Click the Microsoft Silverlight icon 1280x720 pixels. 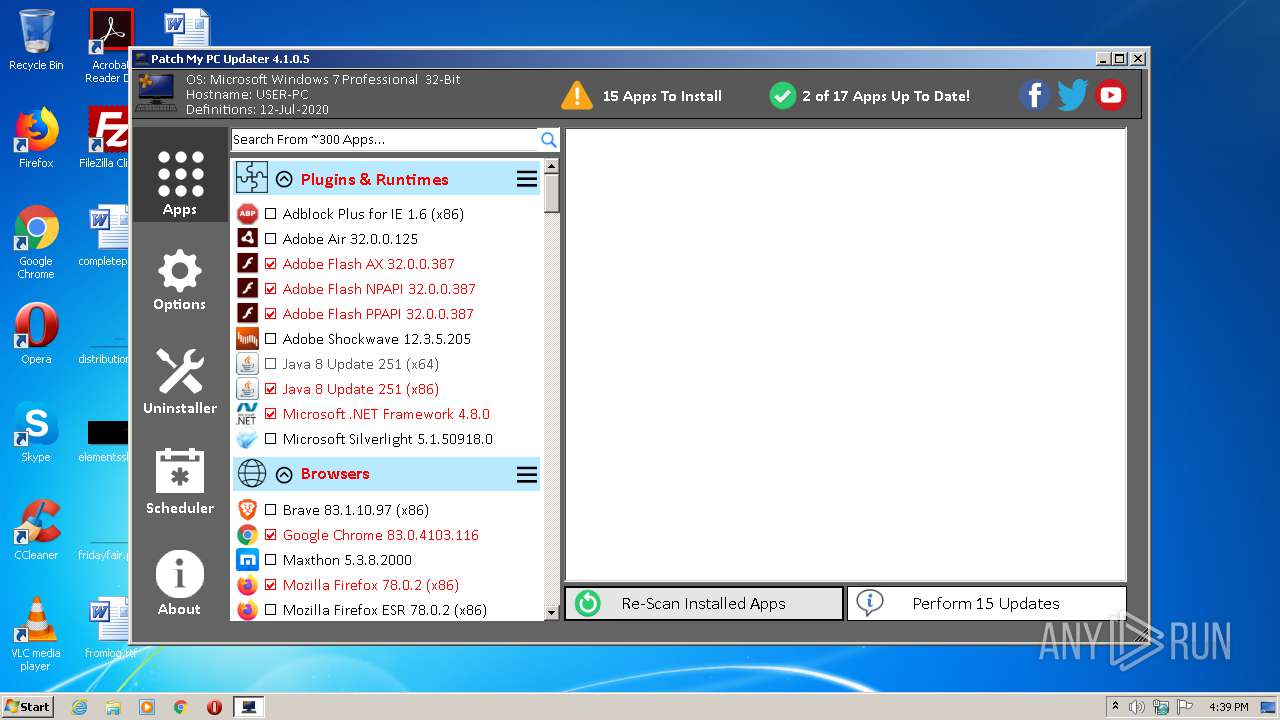(247, 439)
